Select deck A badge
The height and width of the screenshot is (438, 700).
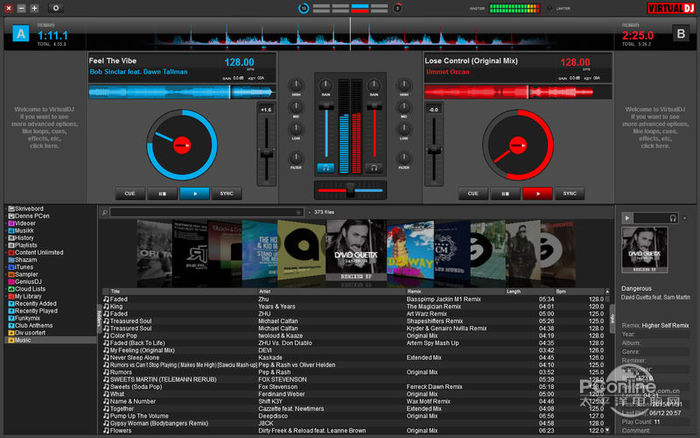21,34
